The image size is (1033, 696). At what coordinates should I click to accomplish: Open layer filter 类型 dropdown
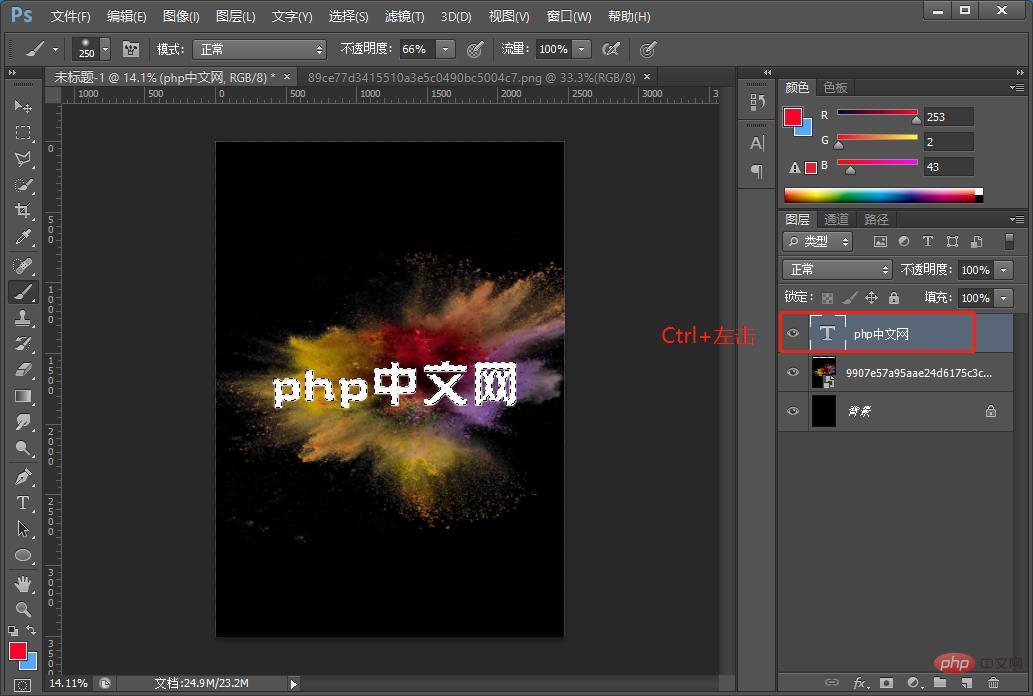point(818,242)
